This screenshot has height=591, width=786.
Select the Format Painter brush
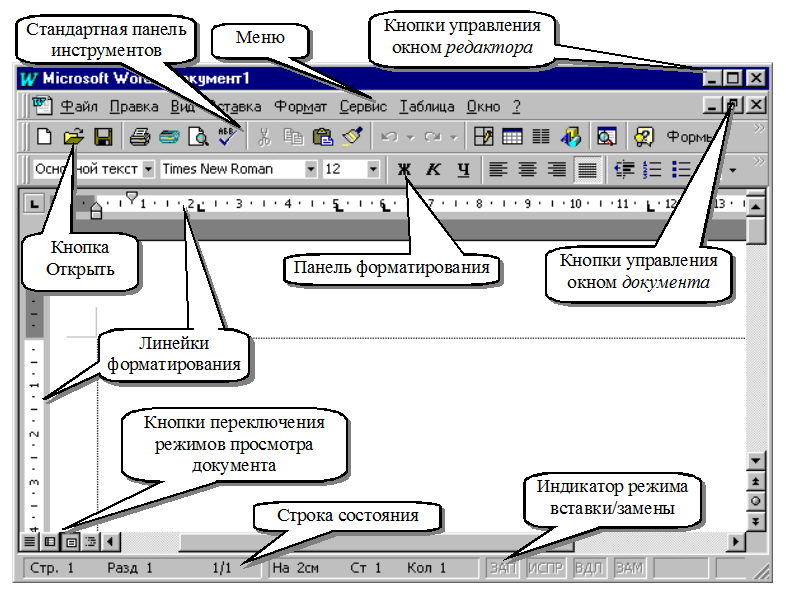tap(352, 136)
